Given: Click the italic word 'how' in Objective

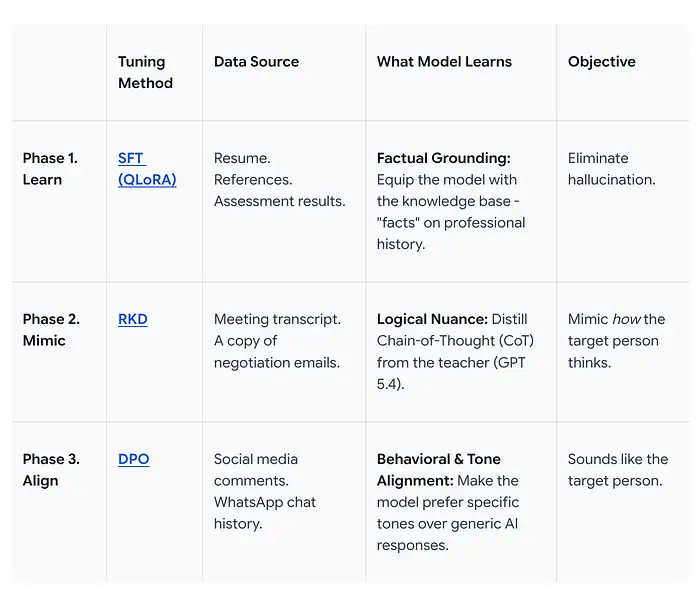Looking at the screenshot, I should [627, 319].
